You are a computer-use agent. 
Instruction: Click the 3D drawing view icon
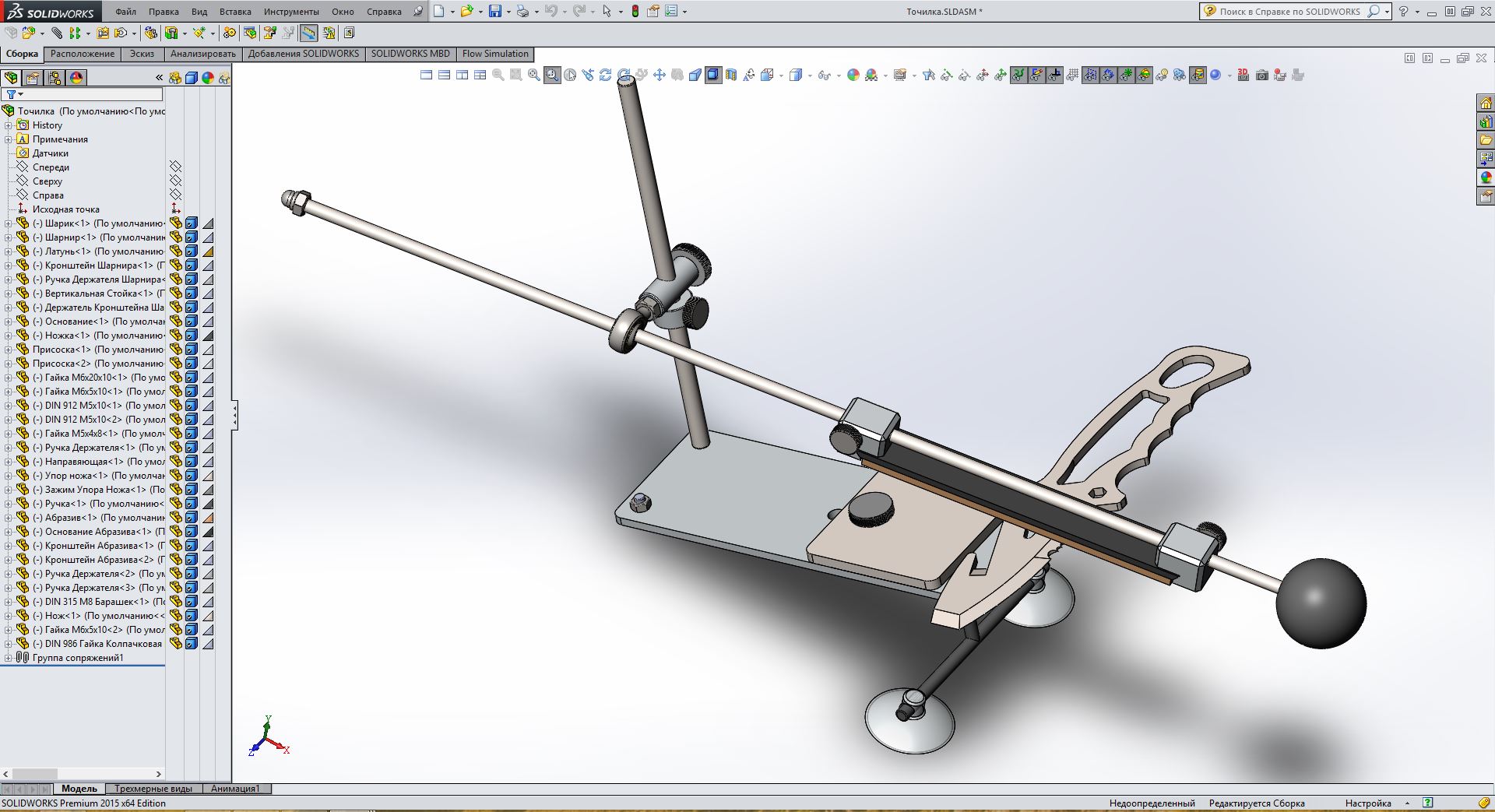pyautogui.click(x=1243, y=75)
